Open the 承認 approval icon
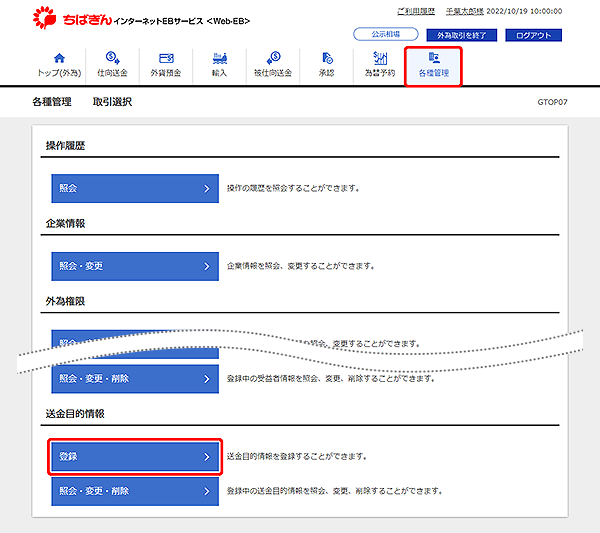The height and width of the screenshot is (533, 600). (x=327, y=58)
